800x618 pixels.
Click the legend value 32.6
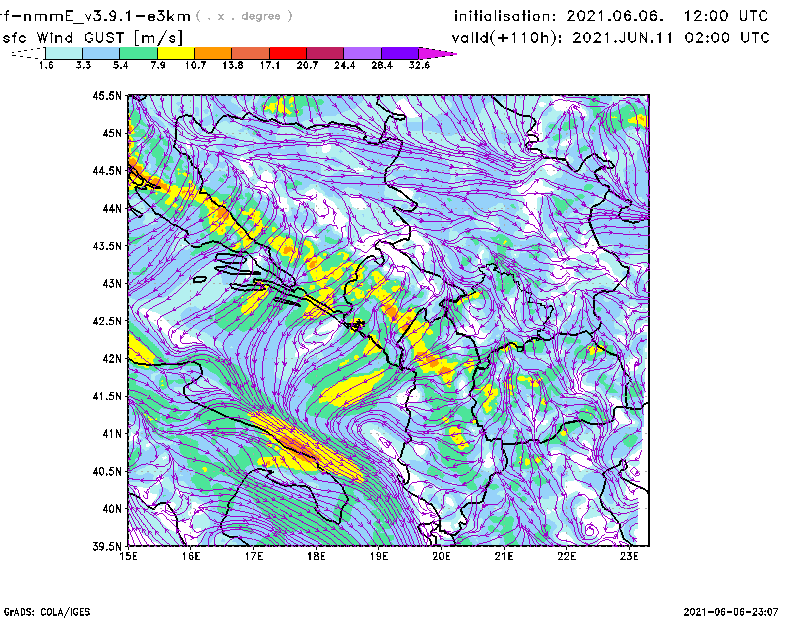419,65
